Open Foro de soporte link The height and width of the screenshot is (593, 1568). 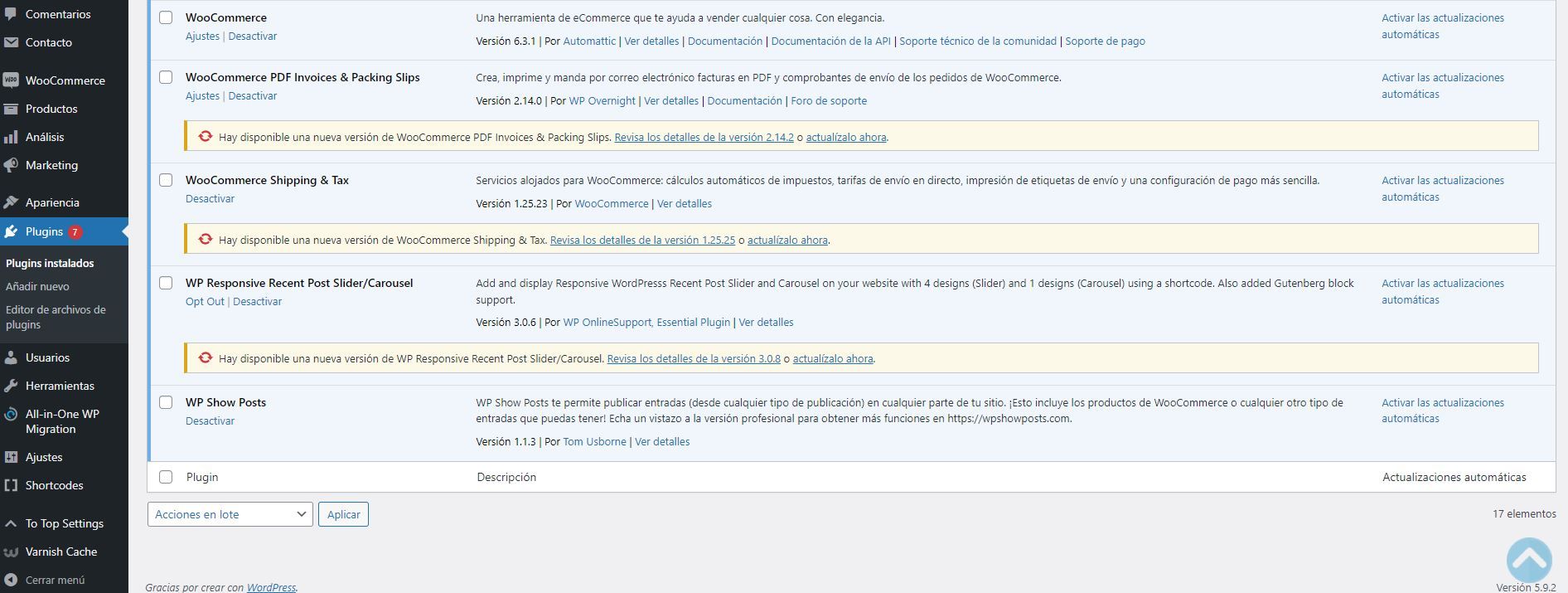[x=829, y=100]
